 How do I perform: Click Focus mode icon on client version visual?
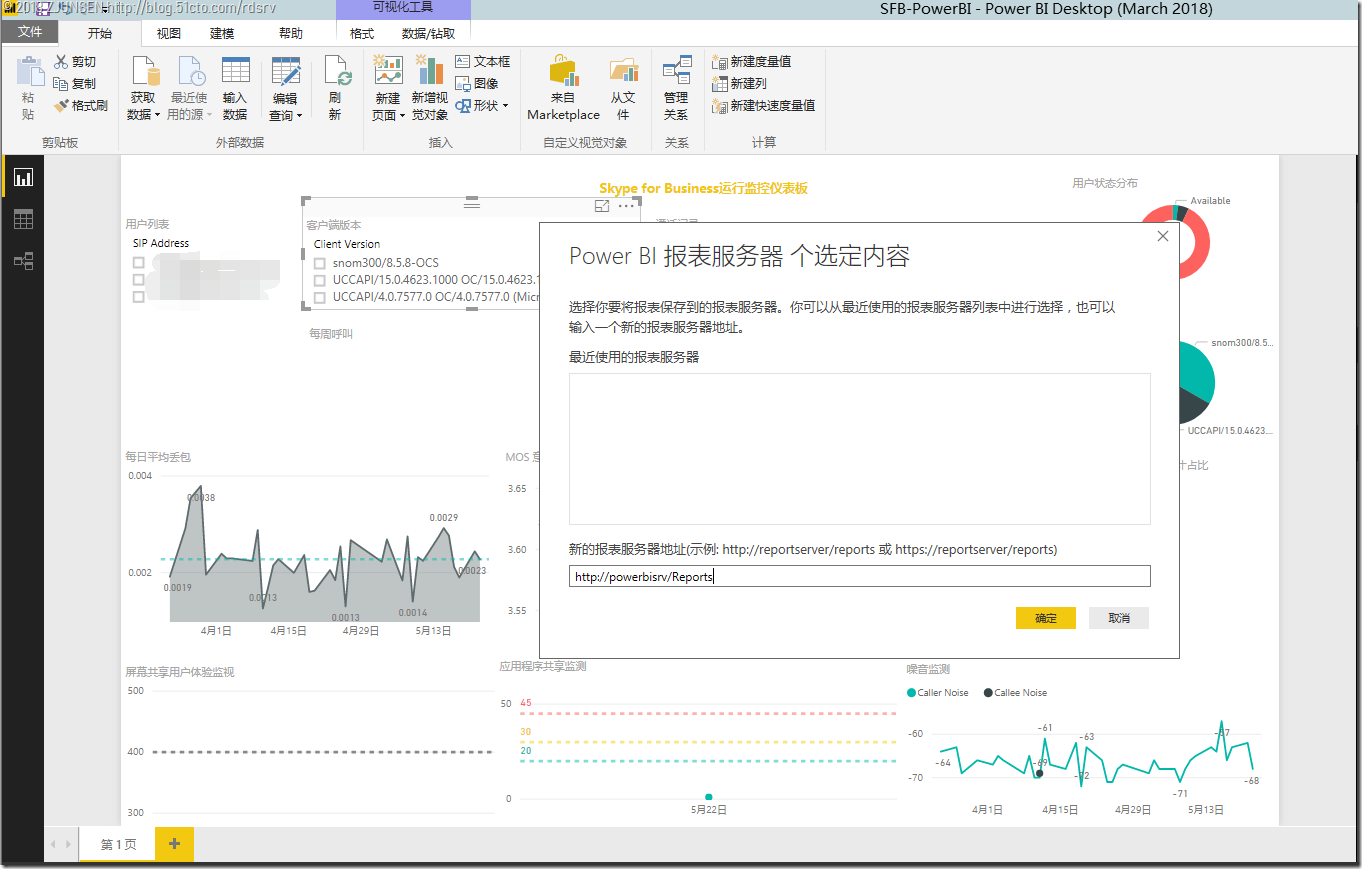pyautogui.click(x=602, y=206)
